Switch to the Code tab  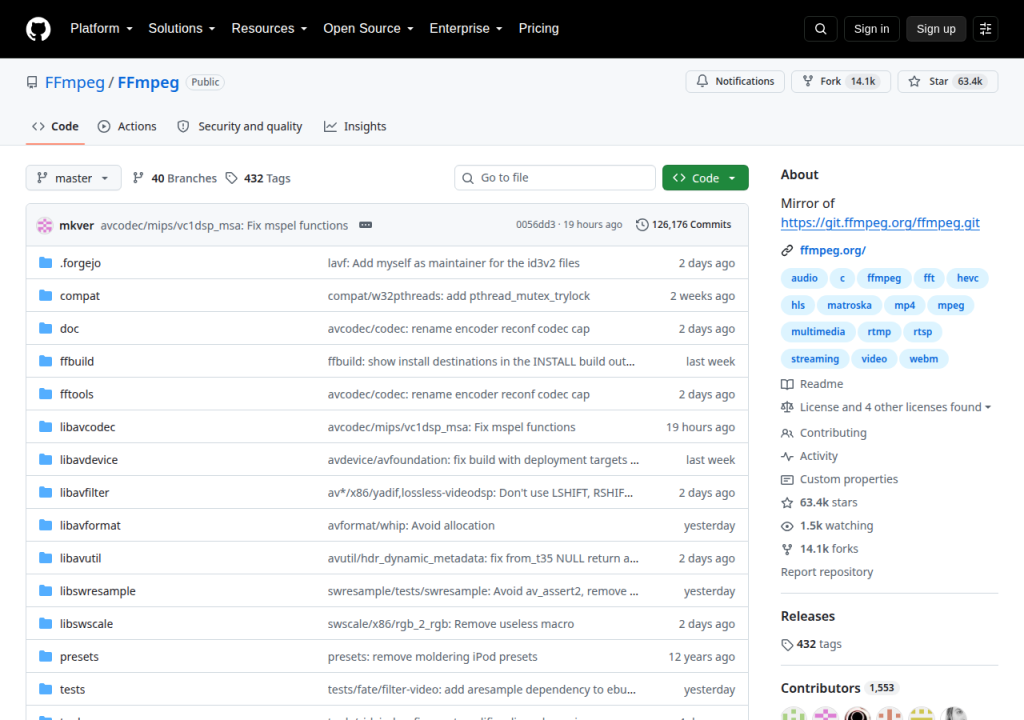pos(56,127)
